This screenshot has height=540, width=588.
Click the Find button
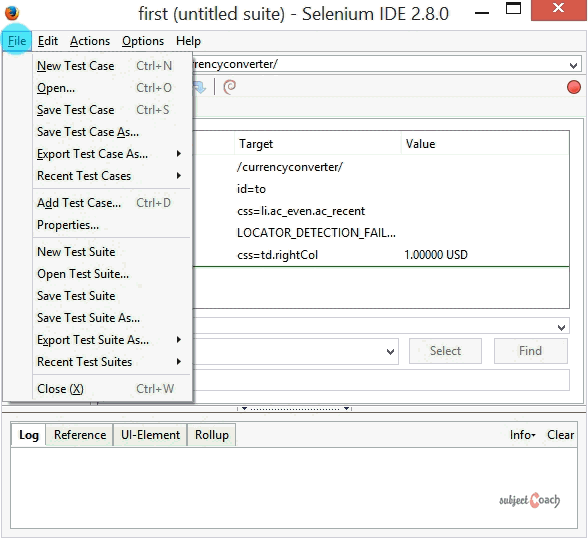click(530, 351)
